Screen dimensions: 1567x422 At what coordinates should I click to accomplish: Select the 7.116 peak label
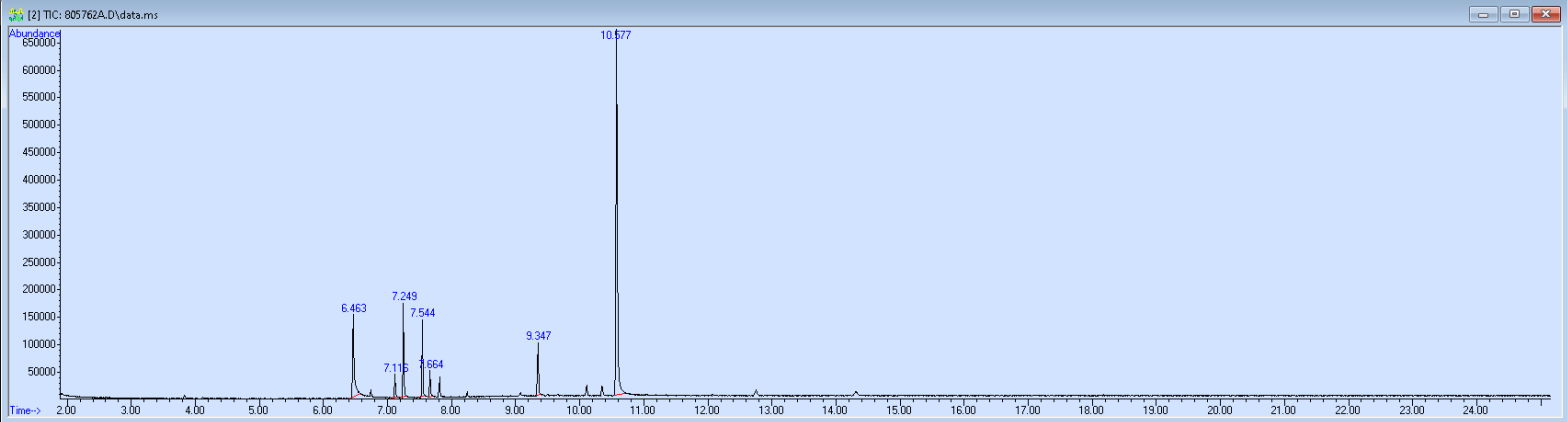(x=396, y=368)
